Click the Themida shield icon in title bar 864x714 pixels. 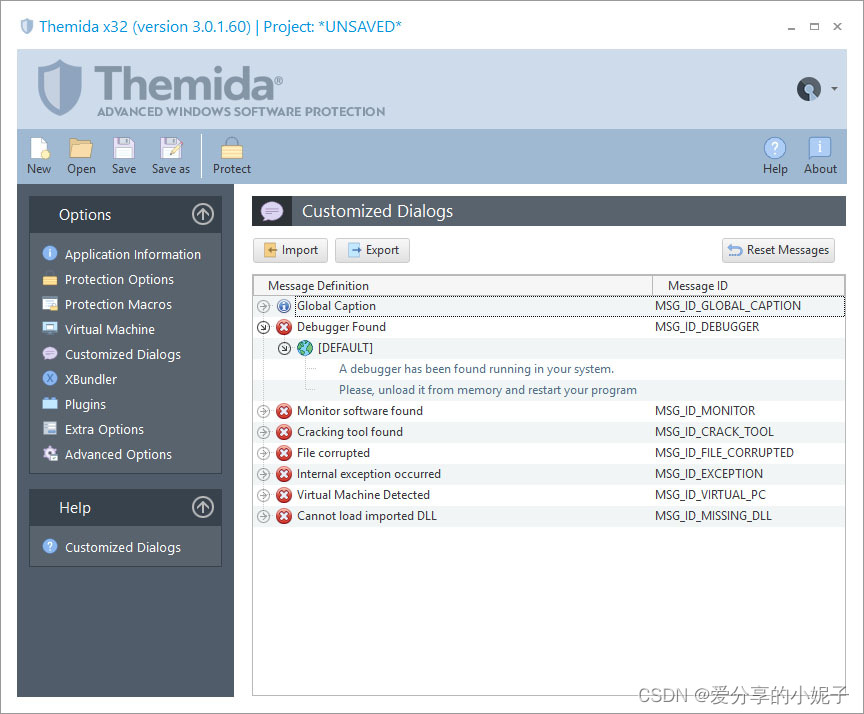26,26
